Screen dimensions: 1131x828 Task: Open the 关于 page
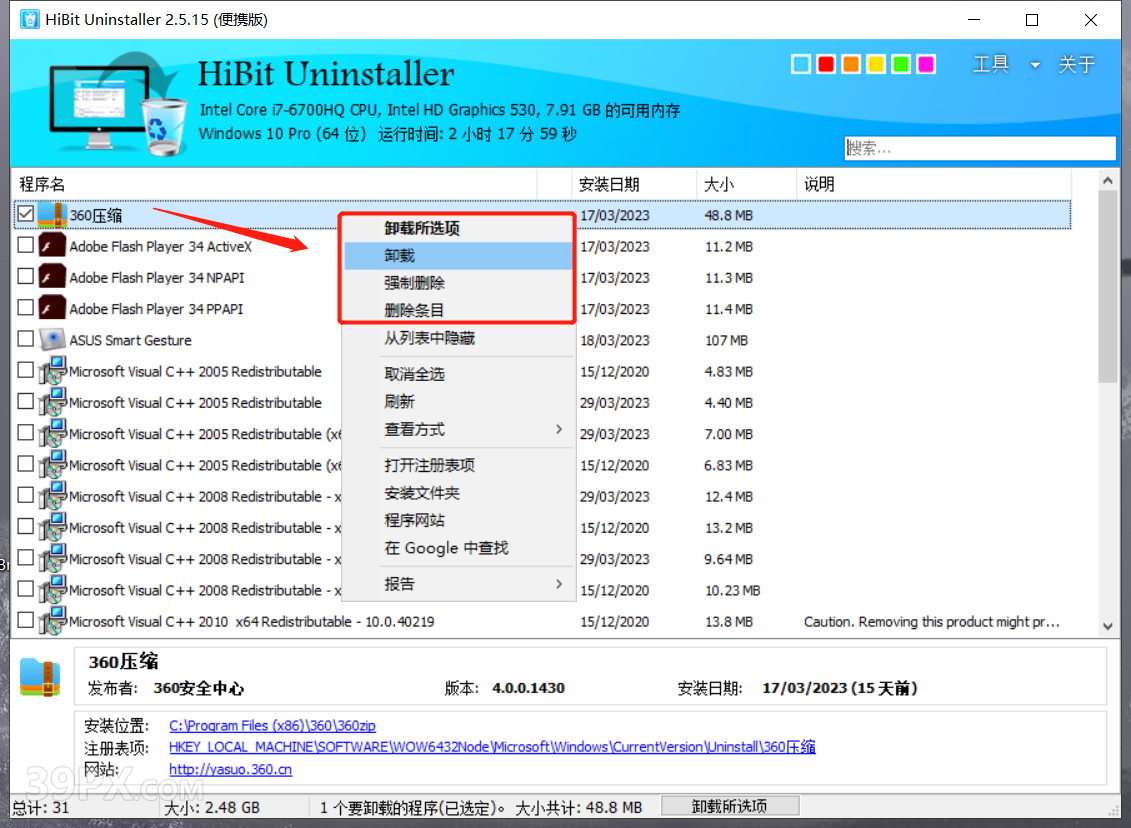point(1076,64)
